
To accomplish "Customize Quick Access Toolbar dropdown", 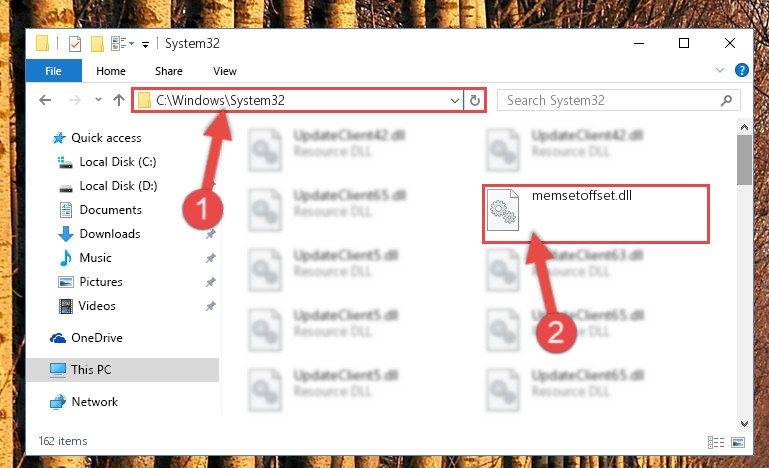I will coord(145,45).
